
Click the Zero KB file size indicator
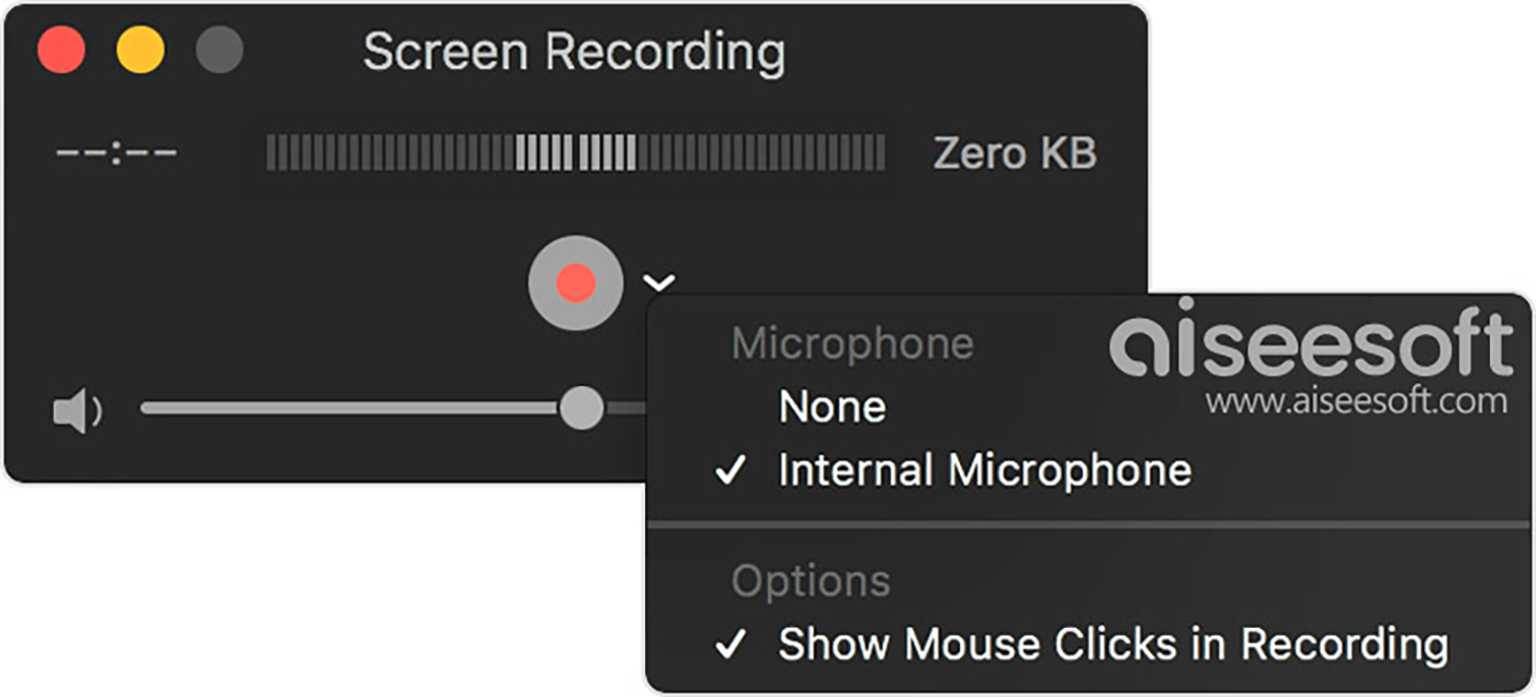point(1014,153)
